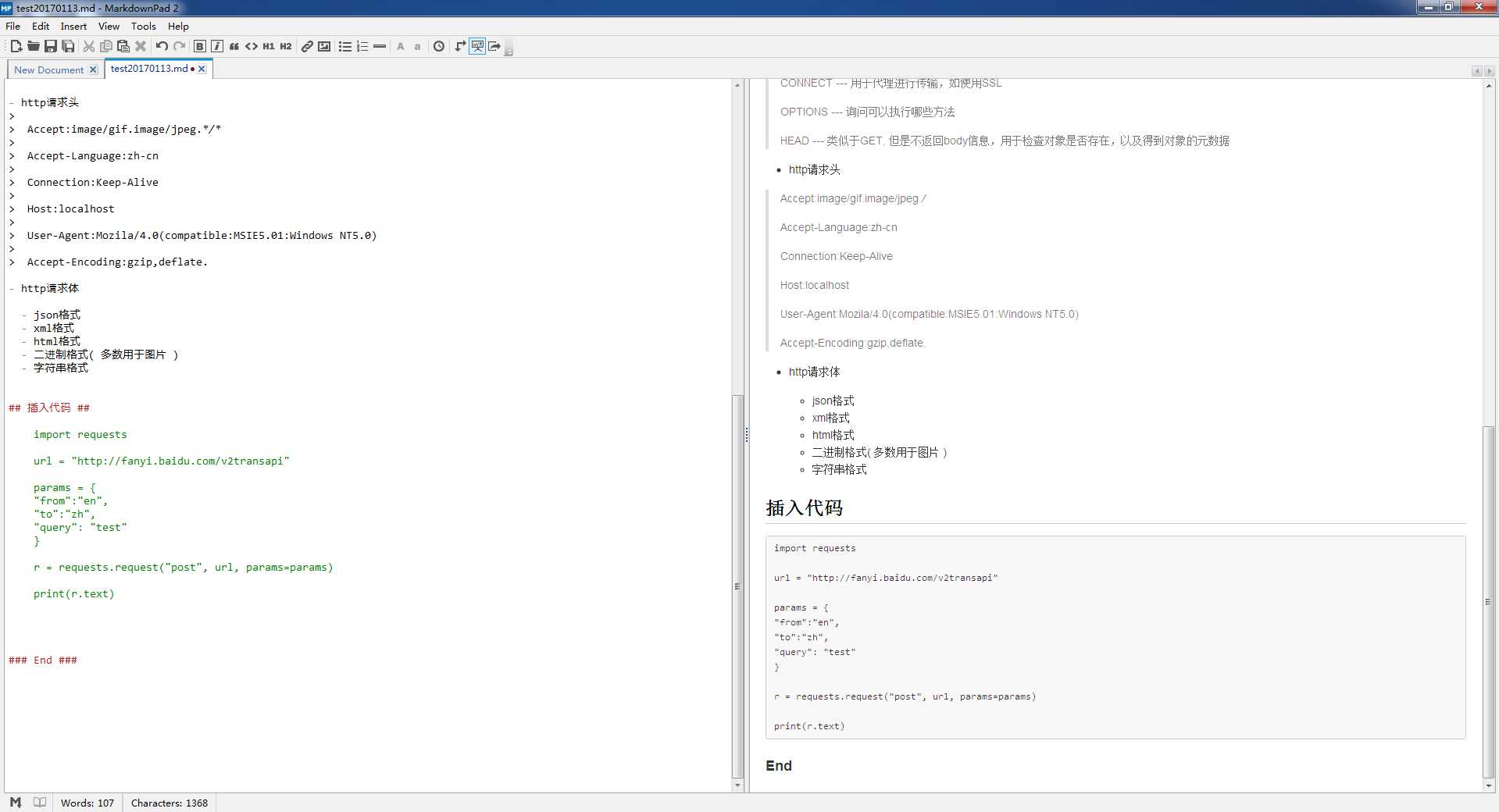Redo the last edit

[180, 47]
